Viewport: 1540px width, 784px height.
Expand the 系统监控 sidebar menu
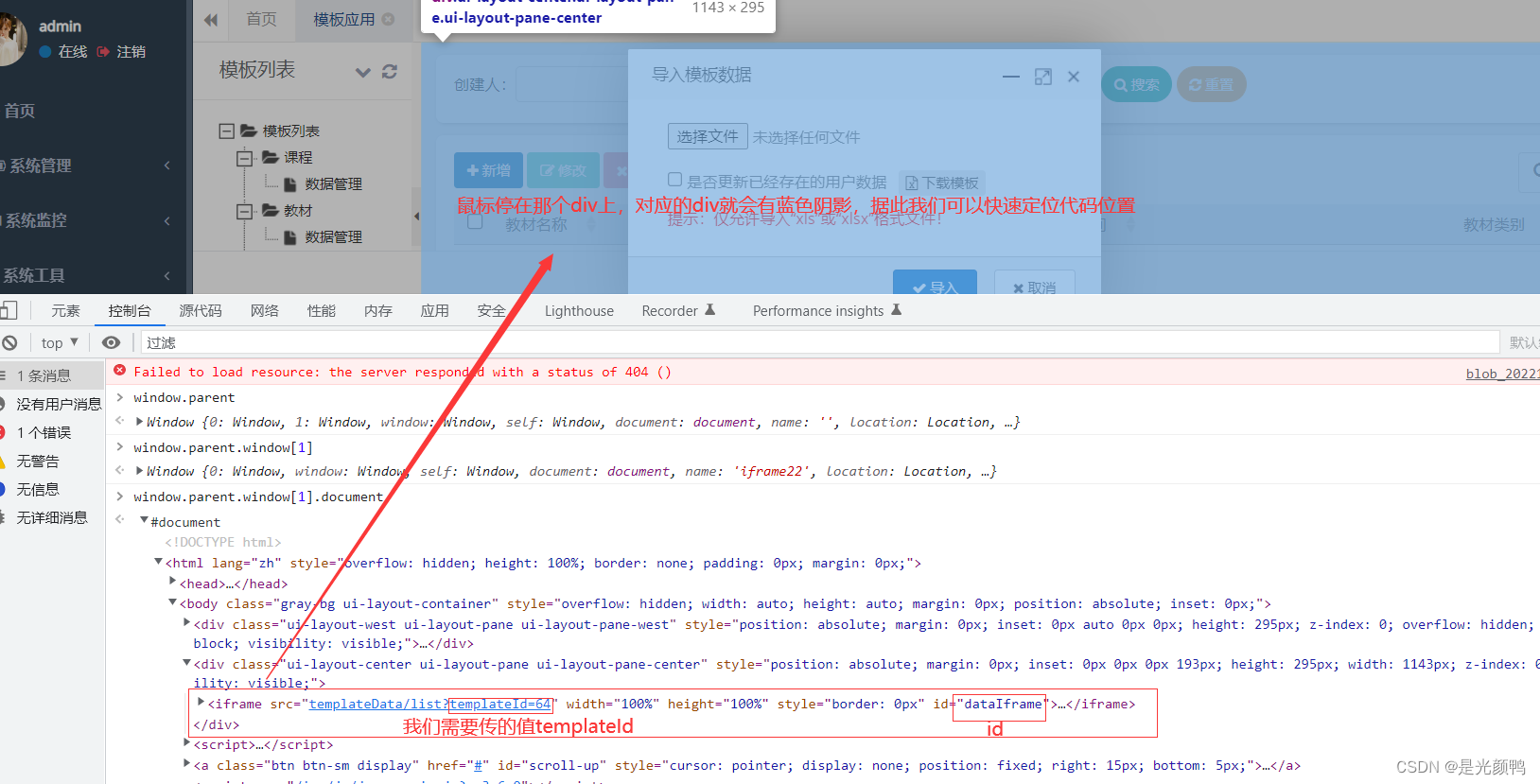point(92,220)
